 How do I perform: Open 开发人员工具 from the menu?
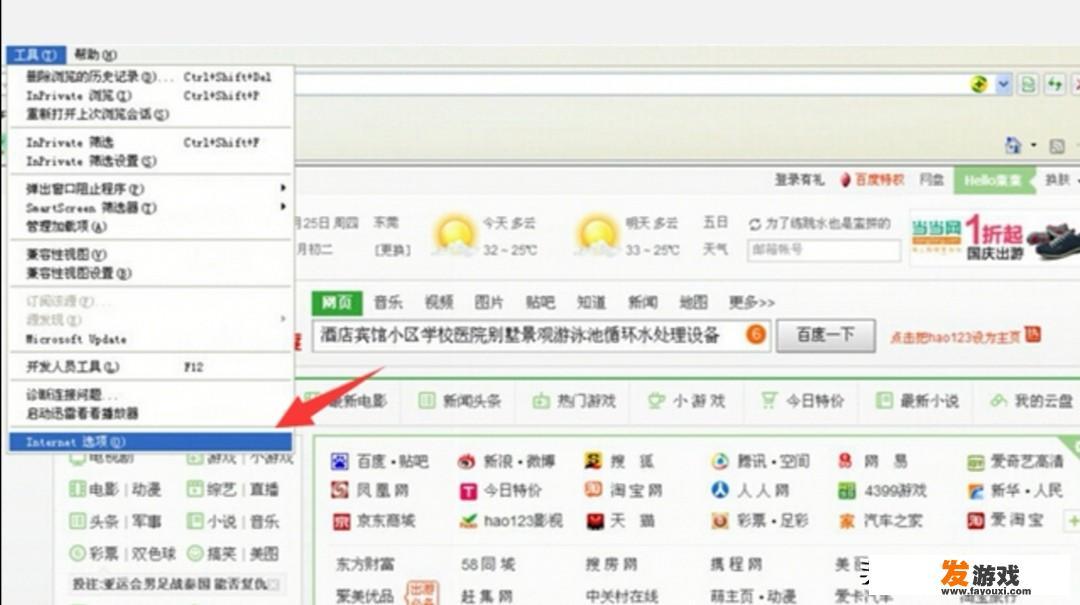pos(150,367)
